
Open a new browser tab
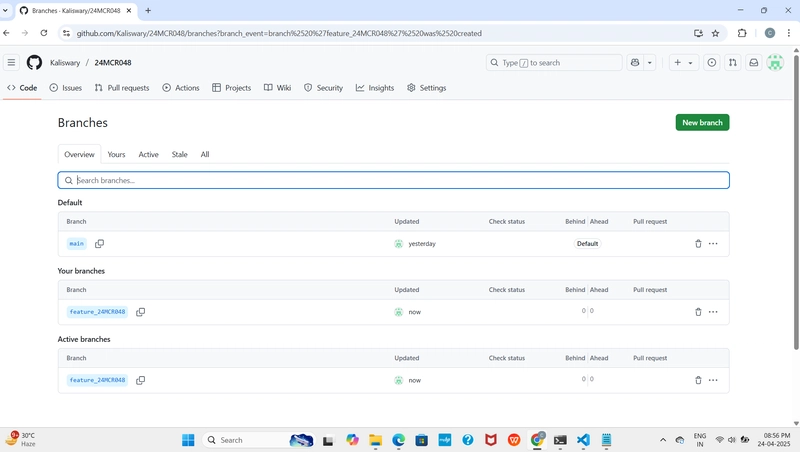point(148,10)
